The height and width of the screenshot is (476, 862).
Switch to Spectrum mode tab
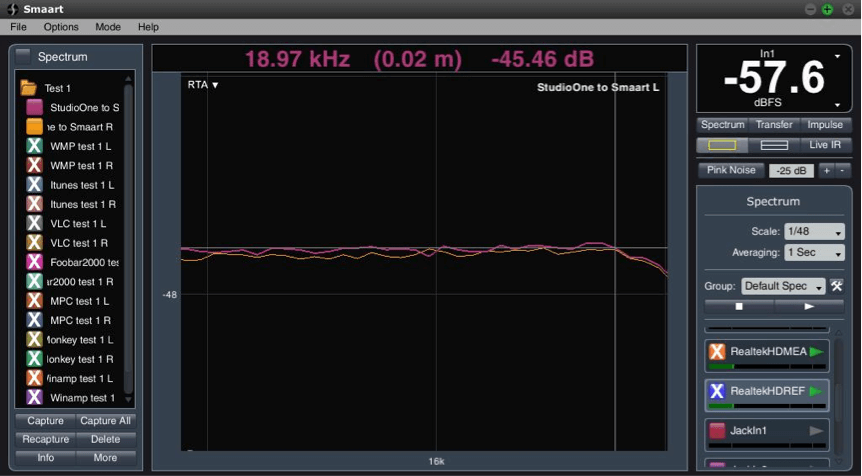pyautogui.click(x=722, y=125)
